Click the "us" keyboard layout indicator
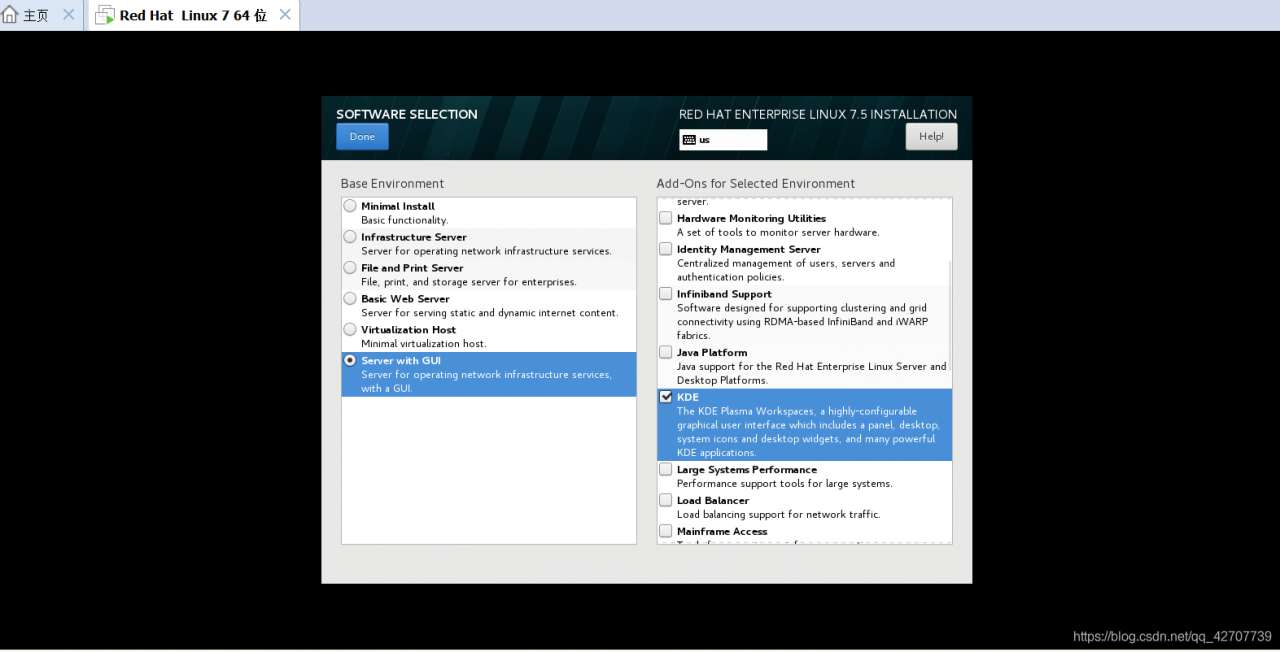The height and width of the screenshot is (652, 1280). tap(723, 140)
